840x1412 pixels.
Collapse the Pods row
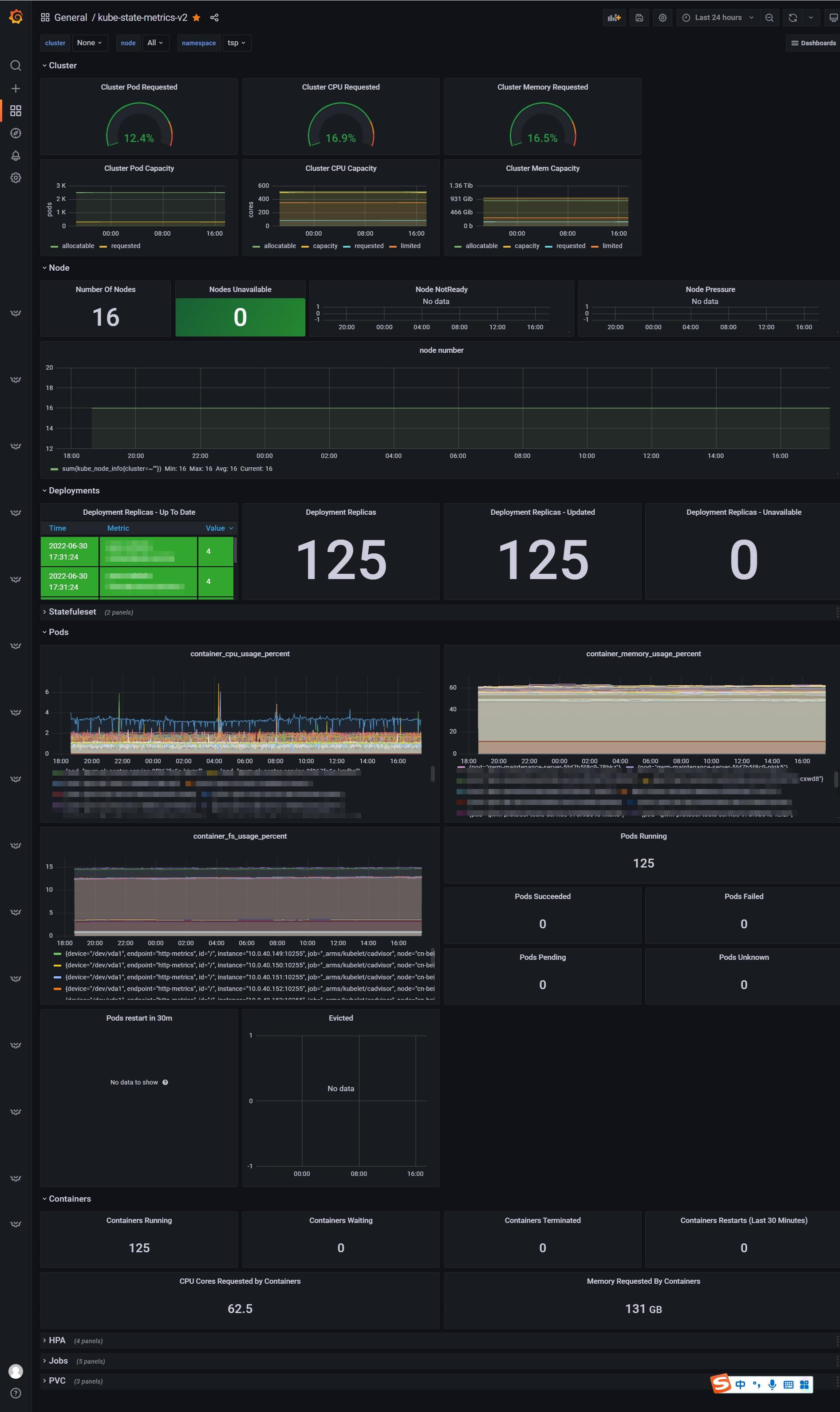[x=55, y=632]
